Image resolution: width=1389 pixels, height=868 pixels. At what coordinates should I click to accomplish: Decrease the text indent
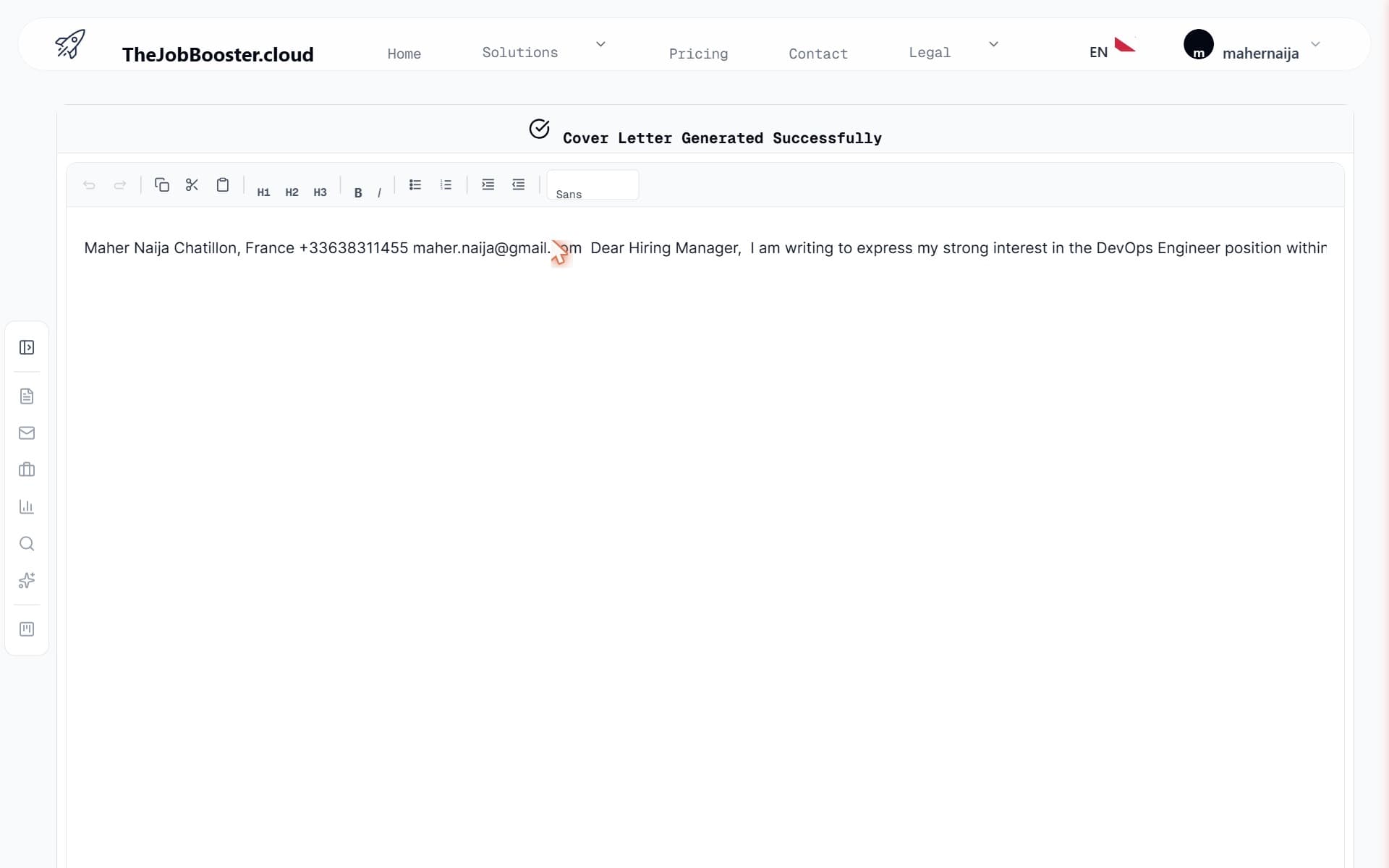click(x=519, y=184)
